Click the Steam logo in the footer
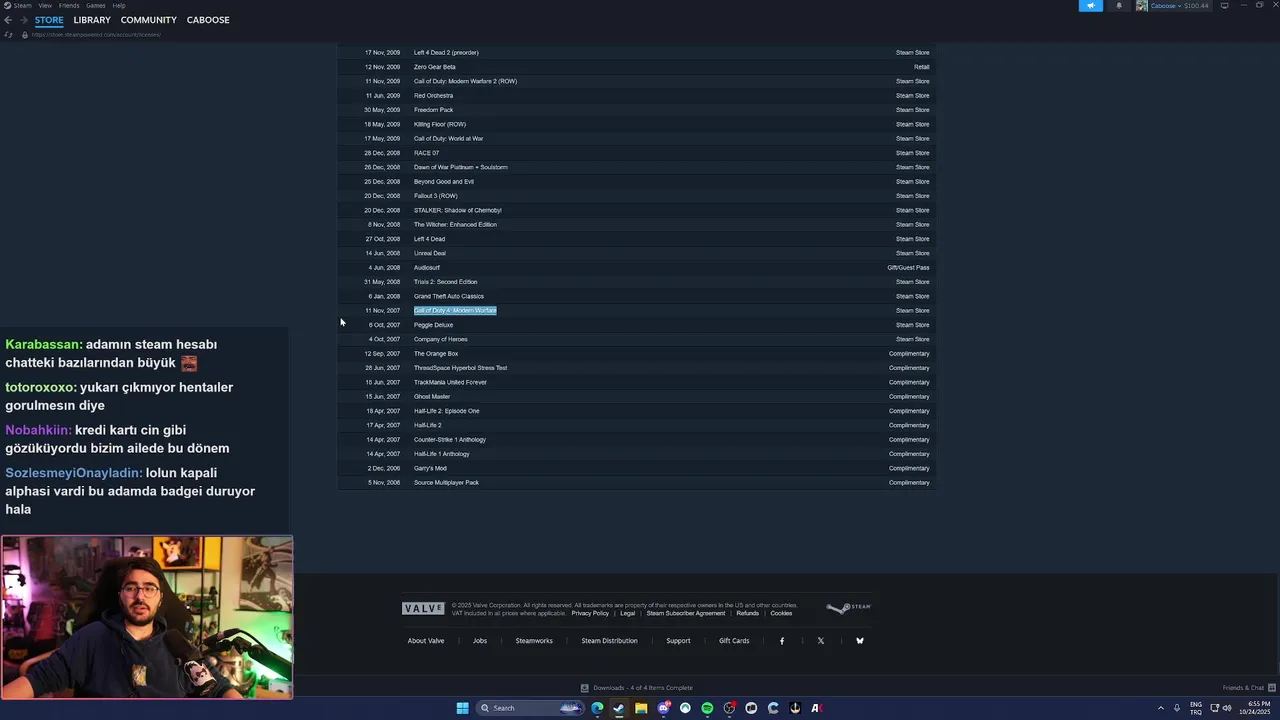The width and height of the screenshot is (1280, 720). click(x=849, y=607)
